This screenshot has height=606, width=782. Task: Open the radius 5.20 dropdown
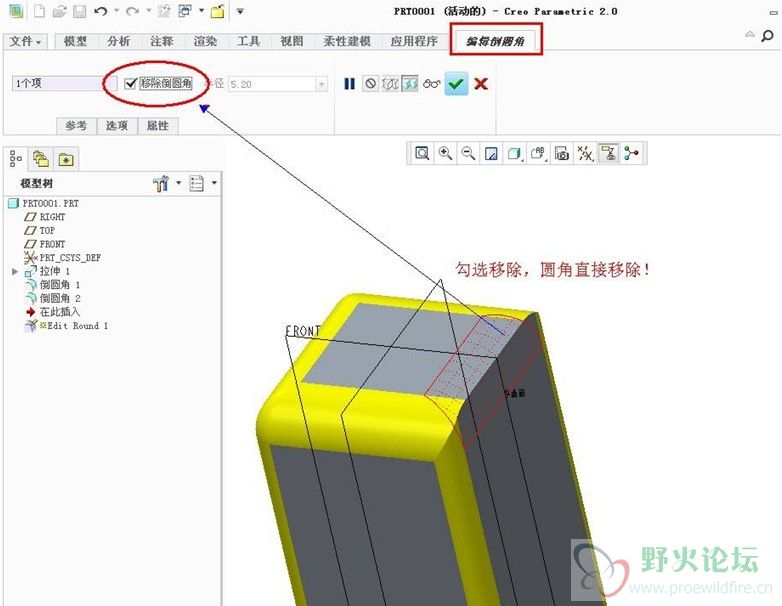click(x=322, y=84)
